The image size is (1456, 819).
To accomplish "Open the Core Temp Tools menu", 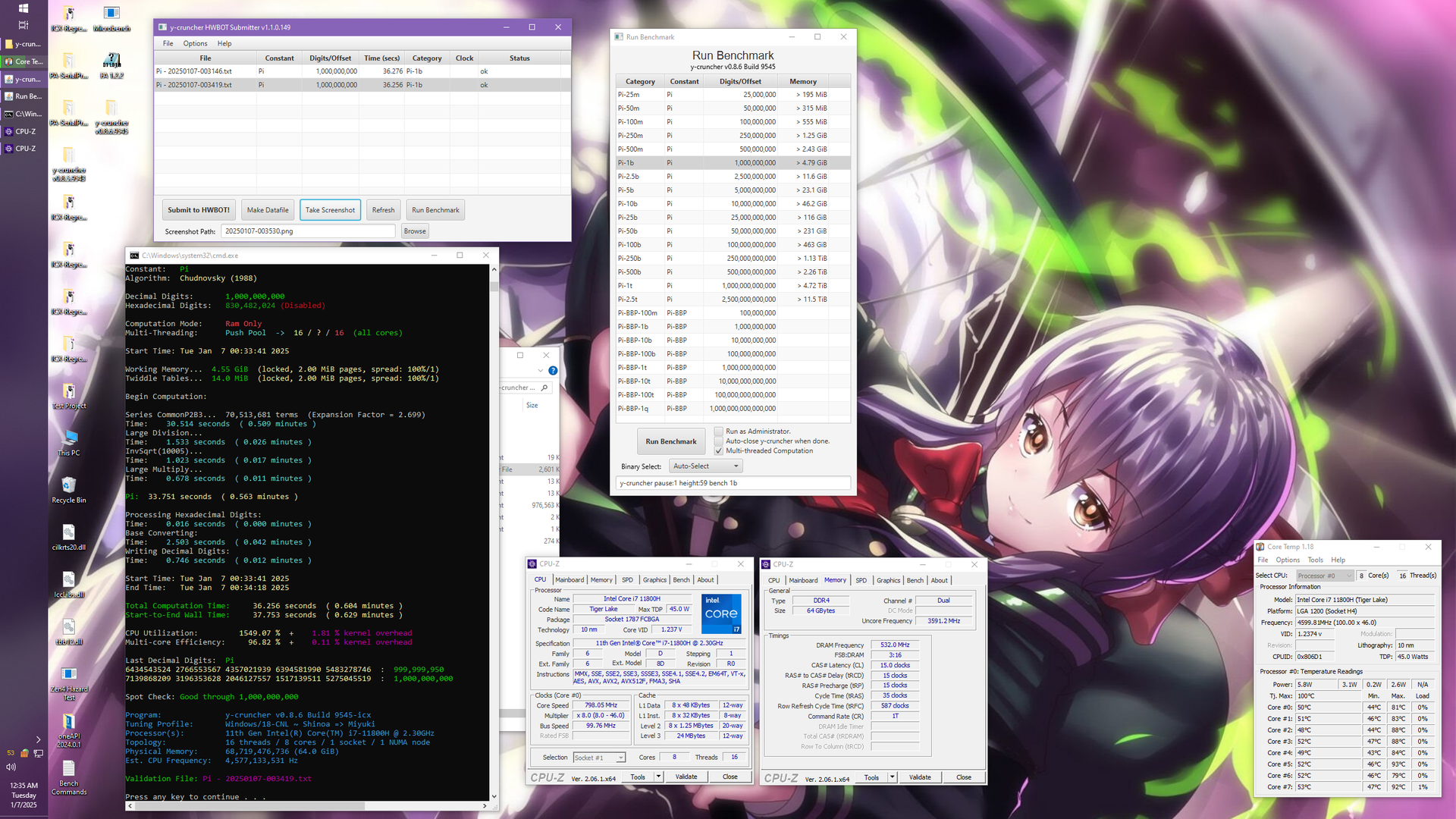I will [1316, 560].
